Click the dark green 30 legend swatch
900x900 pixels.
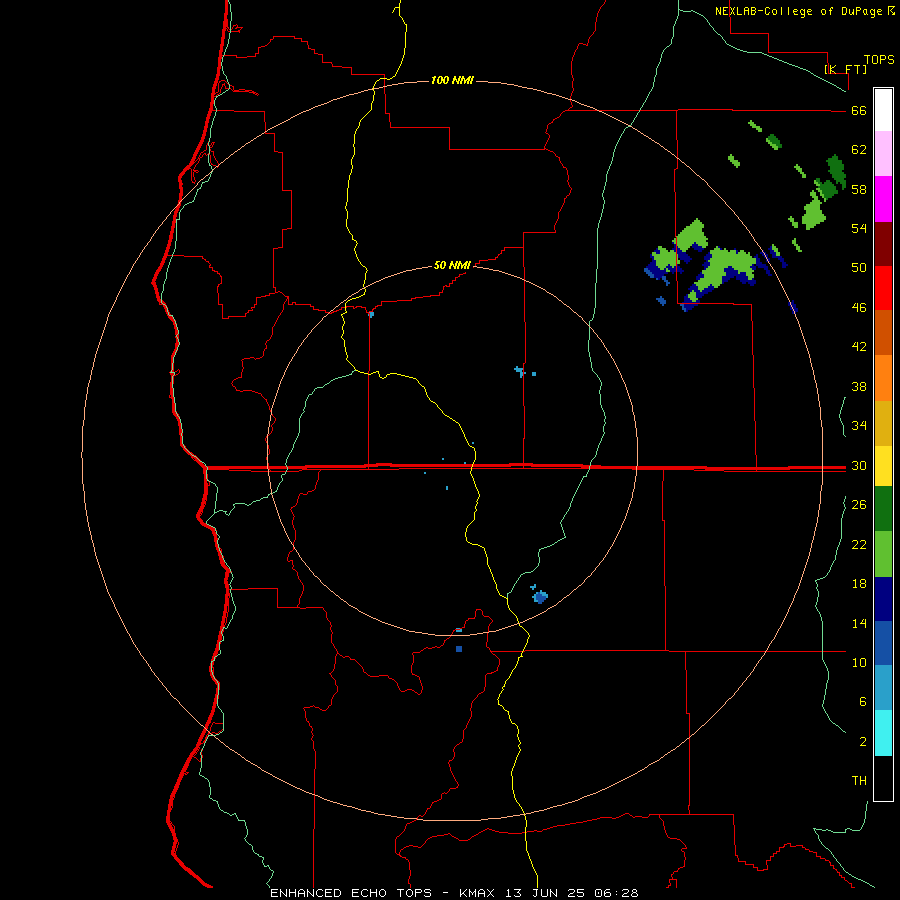883,509
